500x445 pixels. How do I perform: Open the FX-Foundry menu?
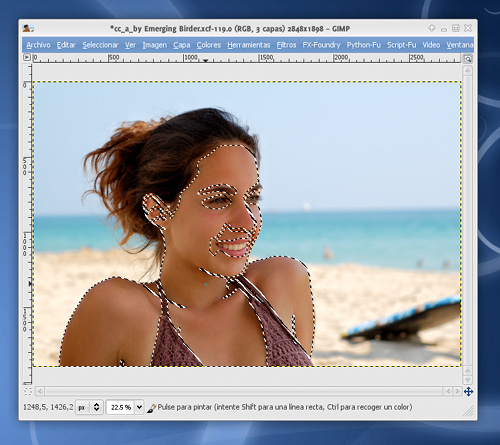pyautogui.click(x=321, y=45)
